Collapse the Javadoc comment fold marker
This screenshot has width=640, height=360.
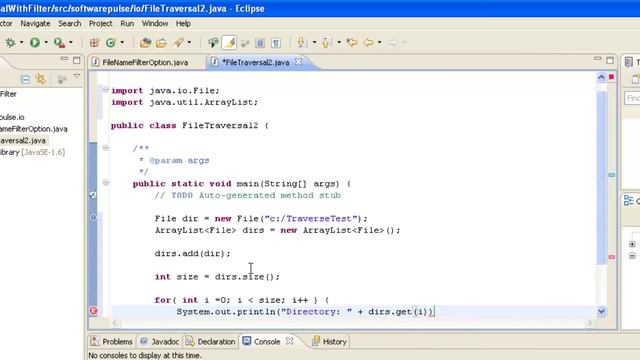(106, 148)
